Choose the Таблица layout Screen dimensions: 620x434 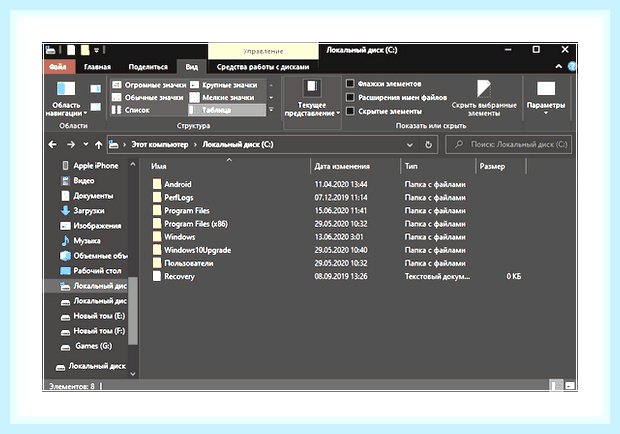pyautogui.click(x=227, y=110)
